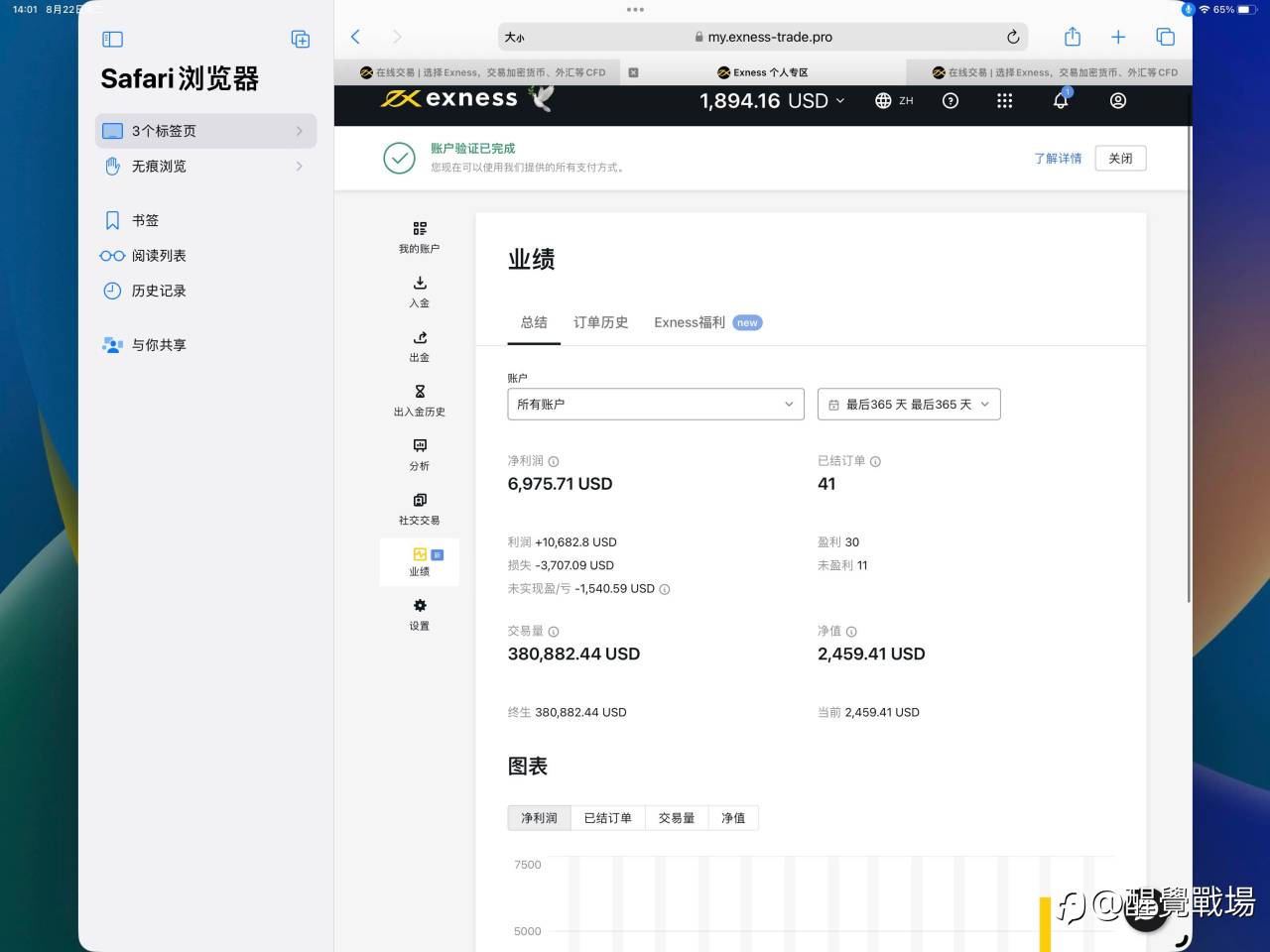Open the user profile icon

coord(1118,100)
